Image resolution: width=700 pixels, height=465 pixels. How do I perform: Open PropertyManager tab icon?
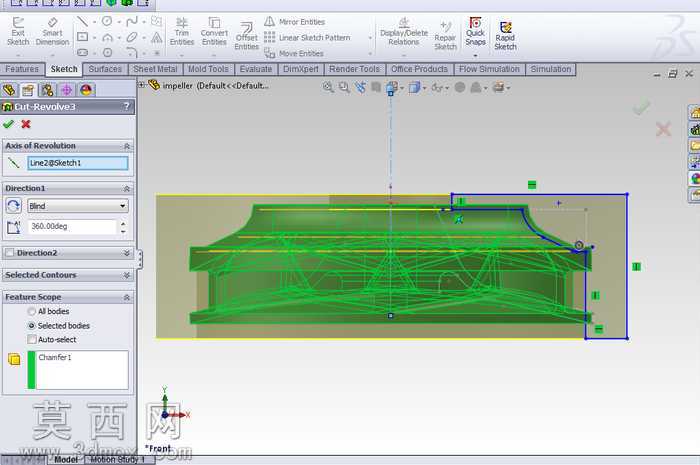[28, 90]
